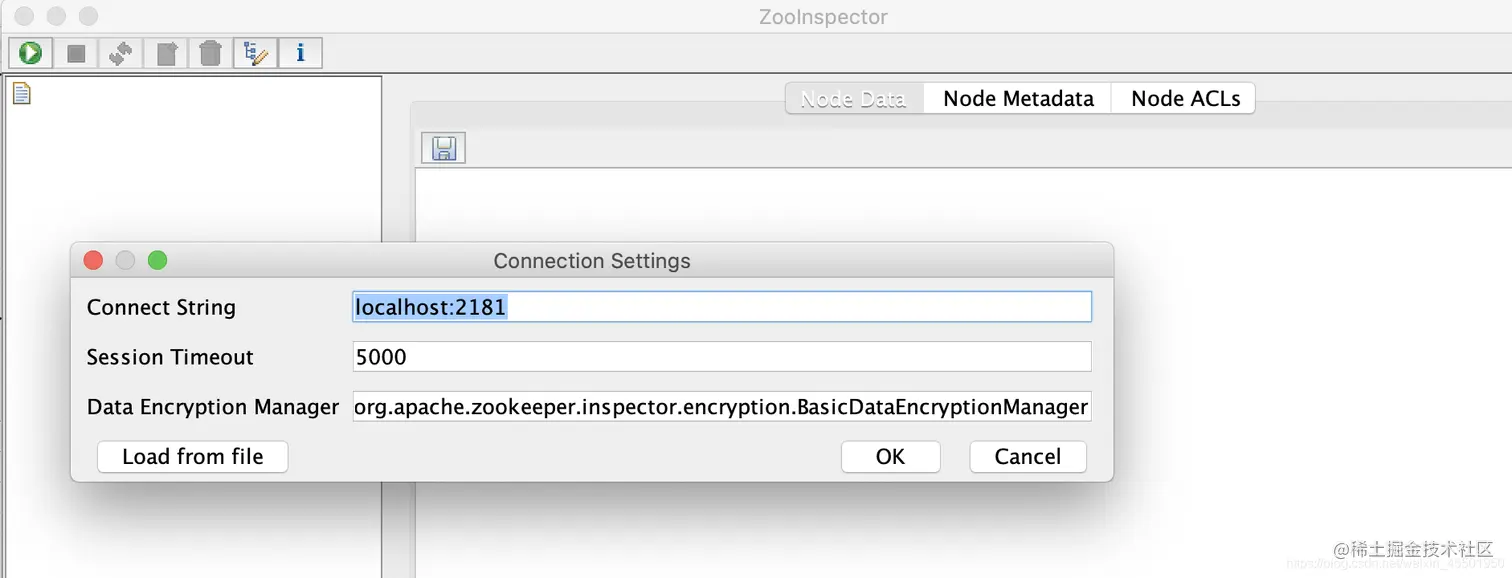
Task: Confirm connection settings with OK
Action: 890,457
